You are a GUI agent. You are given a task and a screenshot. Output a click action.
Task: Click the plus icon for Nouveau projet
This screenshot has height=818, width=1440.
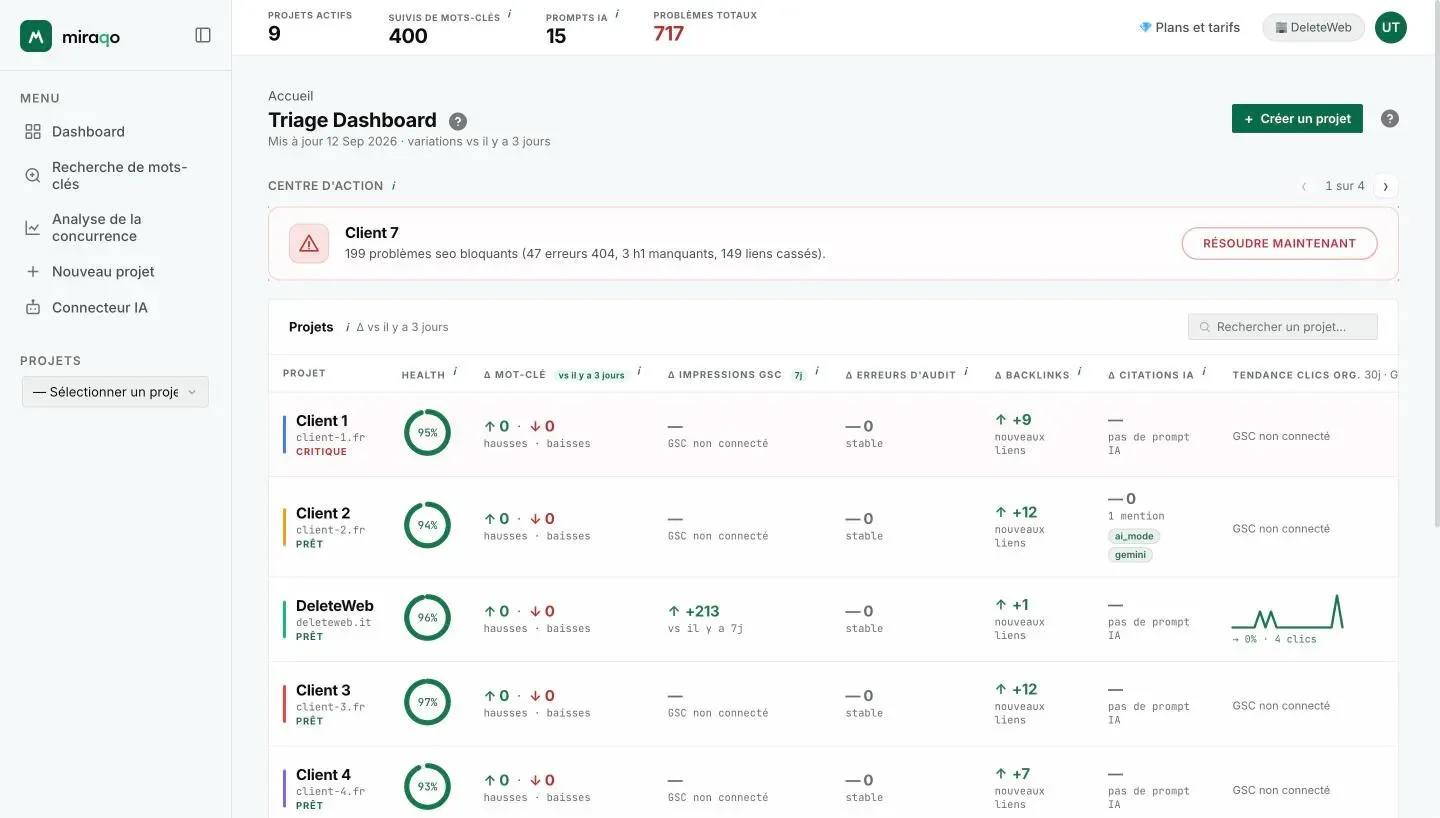pos(33,271)
